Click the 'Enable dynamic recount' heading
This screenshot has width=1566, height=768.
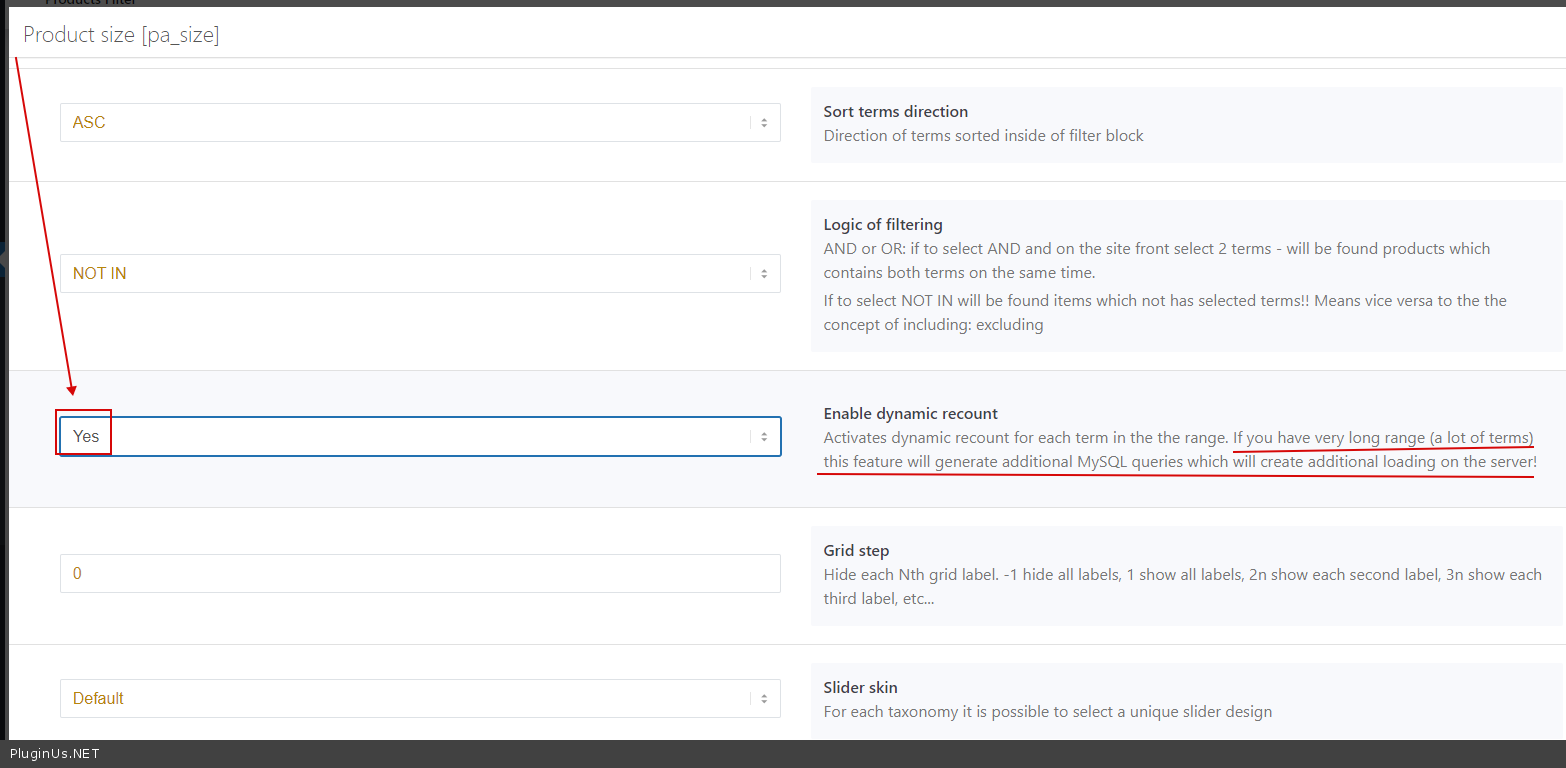[910, 414]
